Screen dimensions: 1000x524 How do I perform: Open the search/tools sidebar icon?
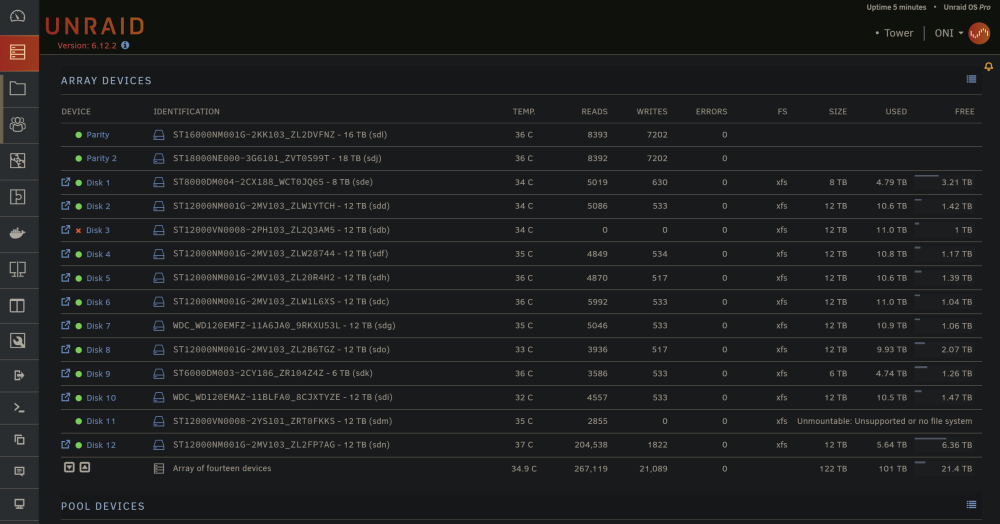pyautogui.click(x=18, y=341)
